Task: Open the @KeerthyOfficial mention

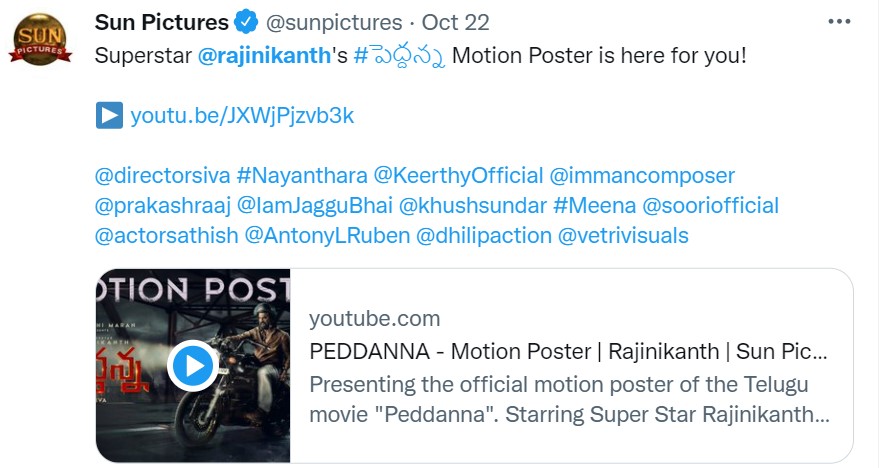Action: [458, 177]
